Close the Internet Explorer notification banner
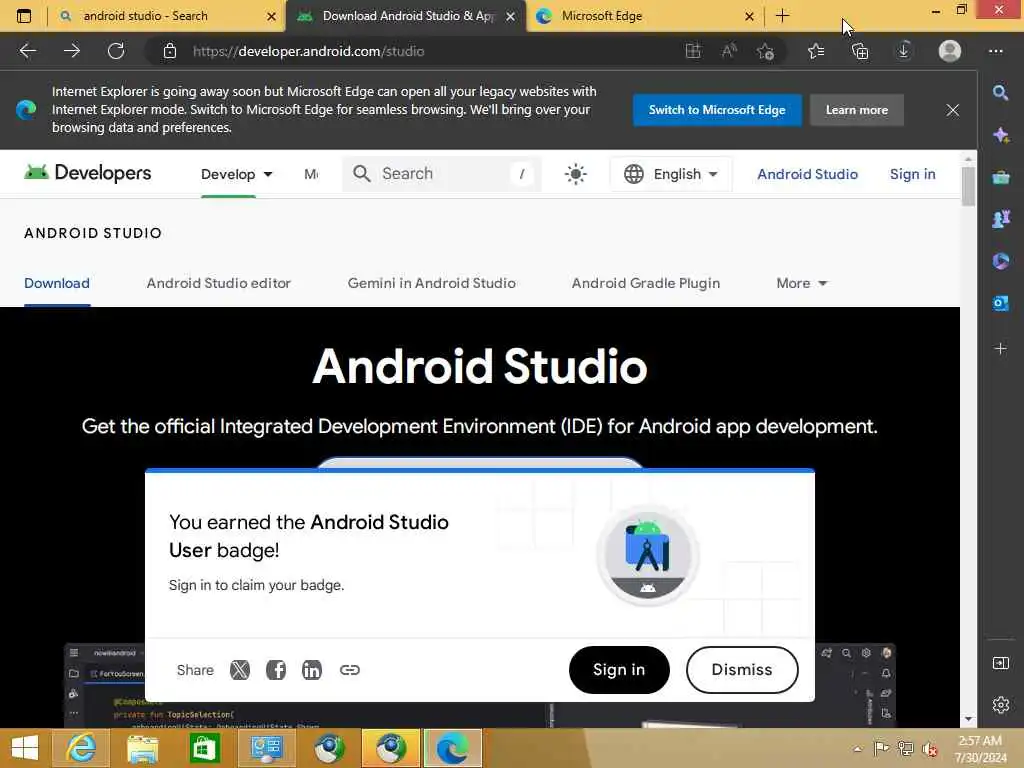The image size is (1024, 768). pos(953,110)
